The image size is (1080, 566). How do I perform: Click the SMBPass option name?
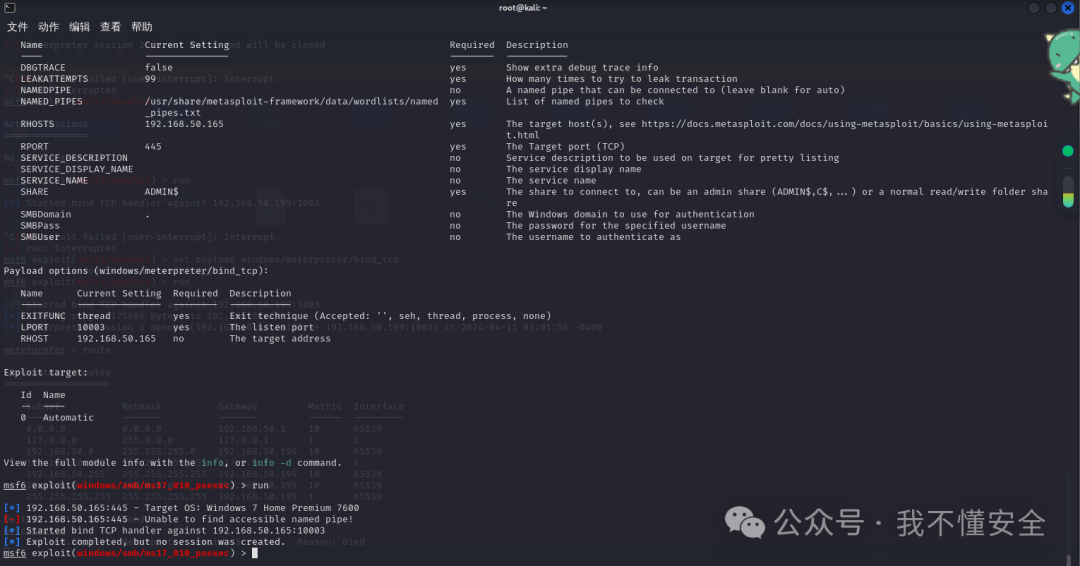coord(40,225)
